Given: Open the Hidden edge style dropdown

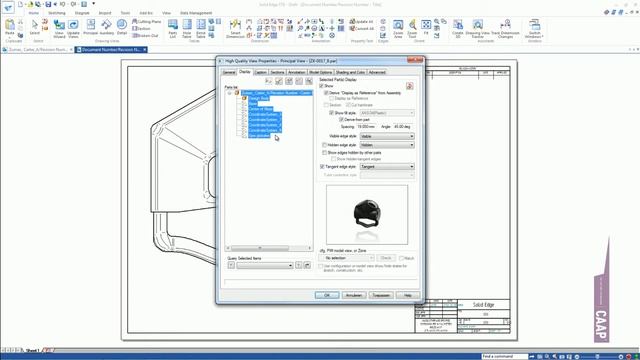Looking at the screenshot, I should coord(387,145).
